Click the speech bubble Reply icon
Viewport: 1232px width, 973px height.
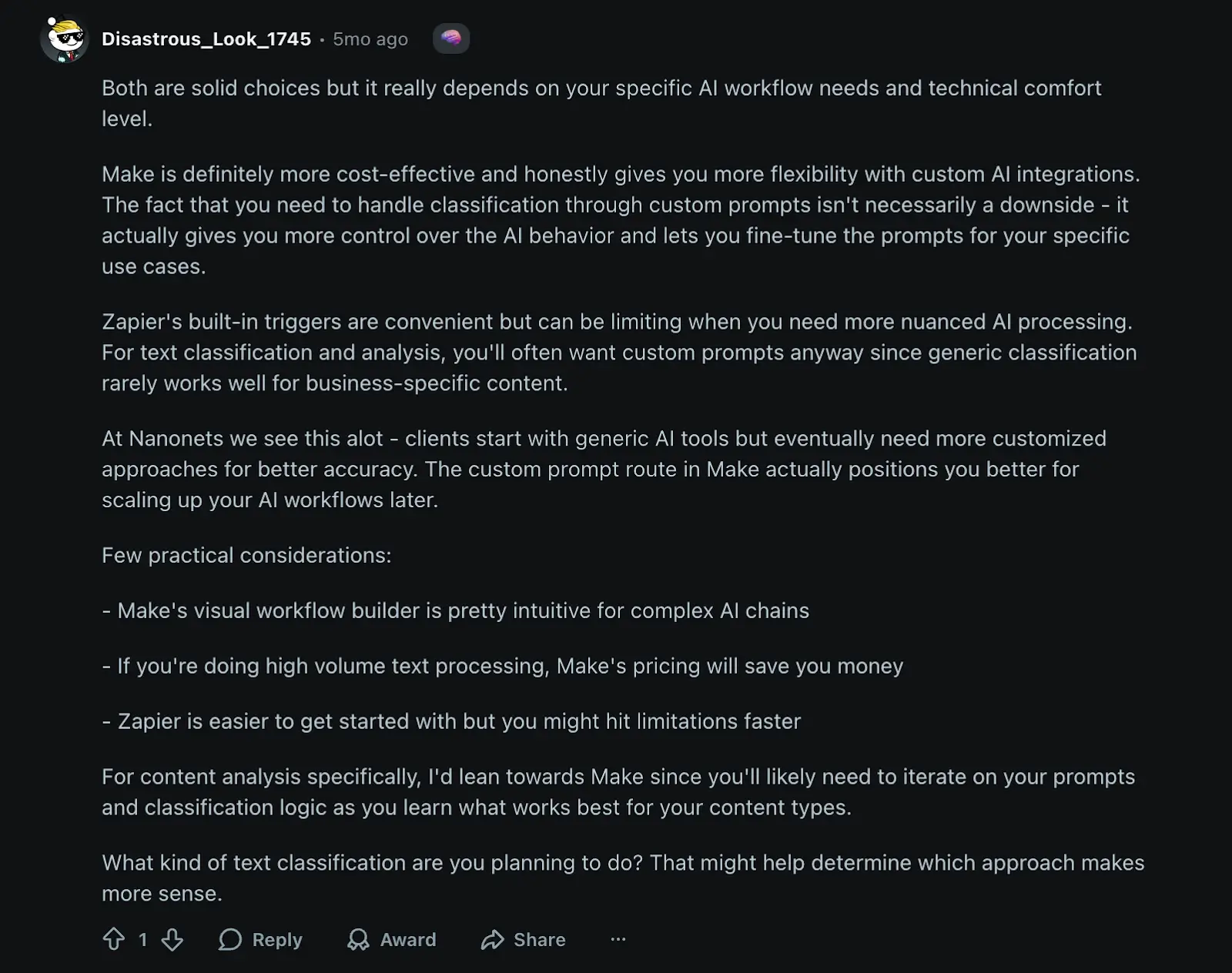pyautogui.click(x=229, y=939)
